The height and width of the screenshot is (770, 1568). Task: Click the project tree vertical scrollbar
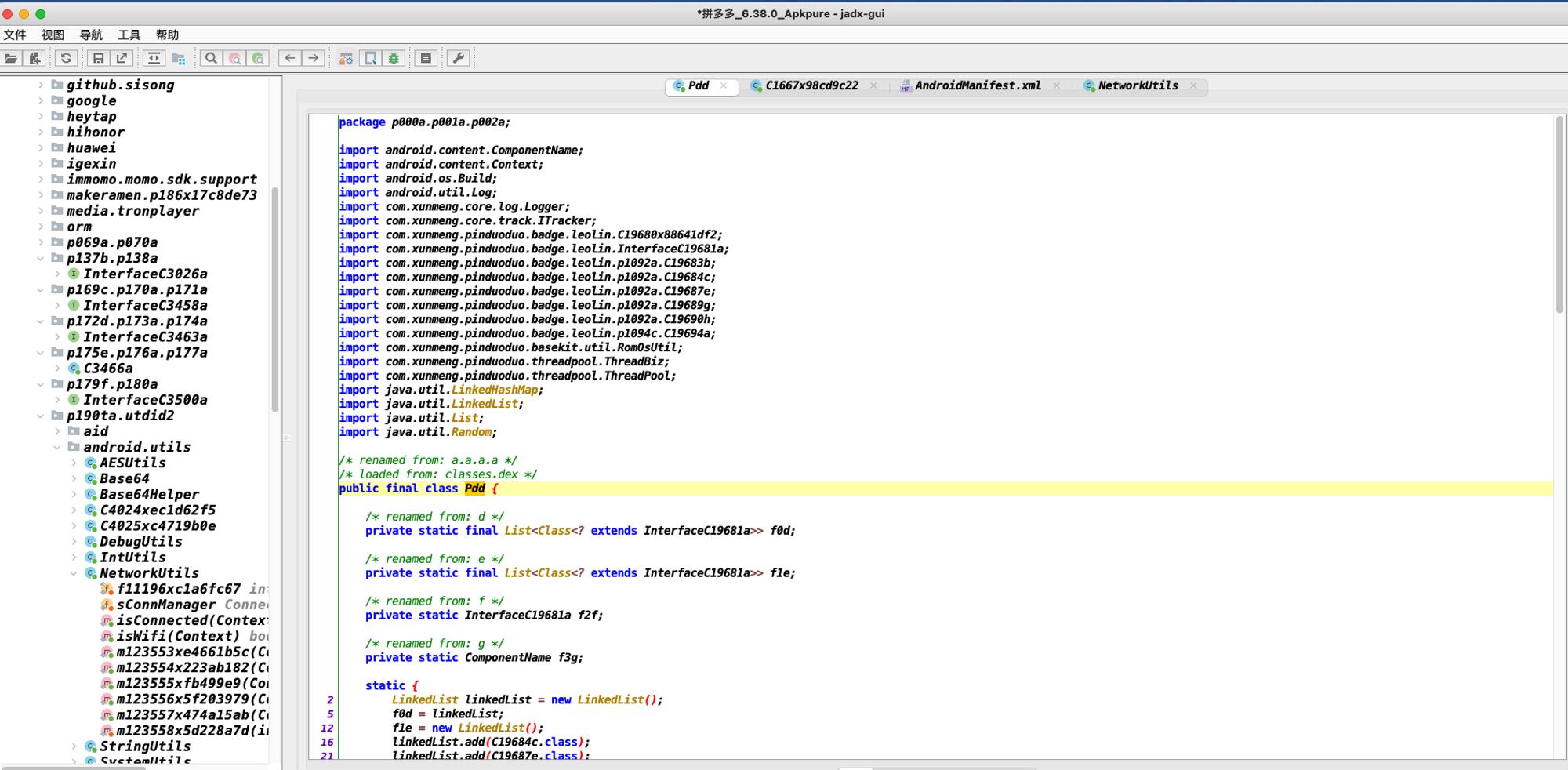pos(275,300)
